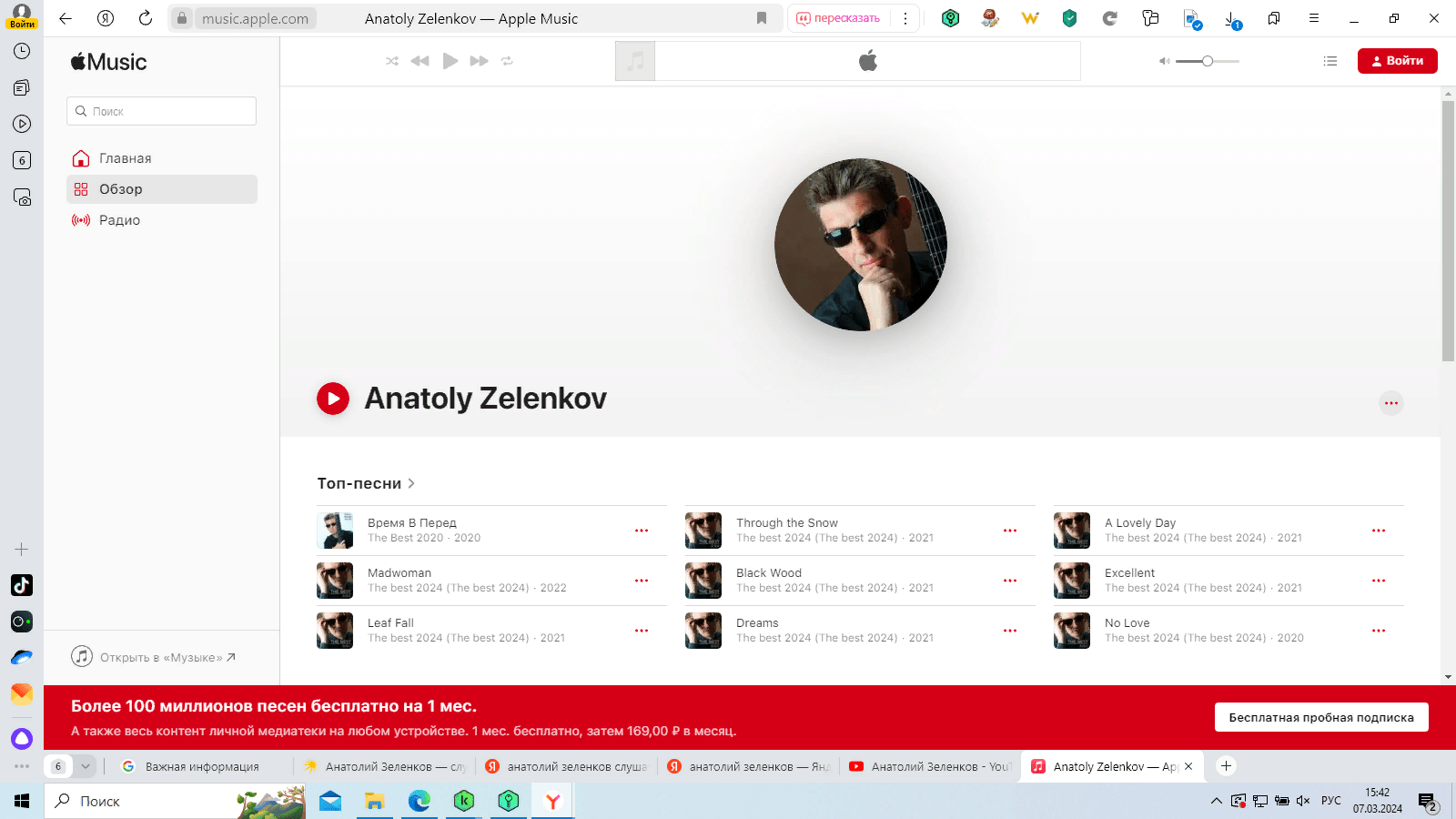Open File Explorer from the taskbar
The image size is (1456, 819).
[374, 801]
